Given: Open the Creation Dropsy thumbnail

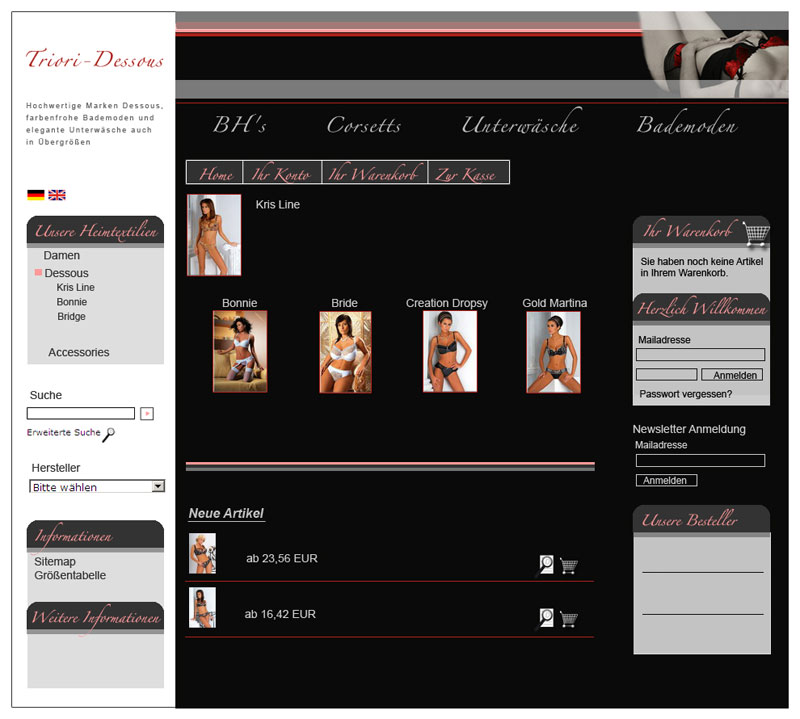Looking at the screenshot, I should point(450,352).
